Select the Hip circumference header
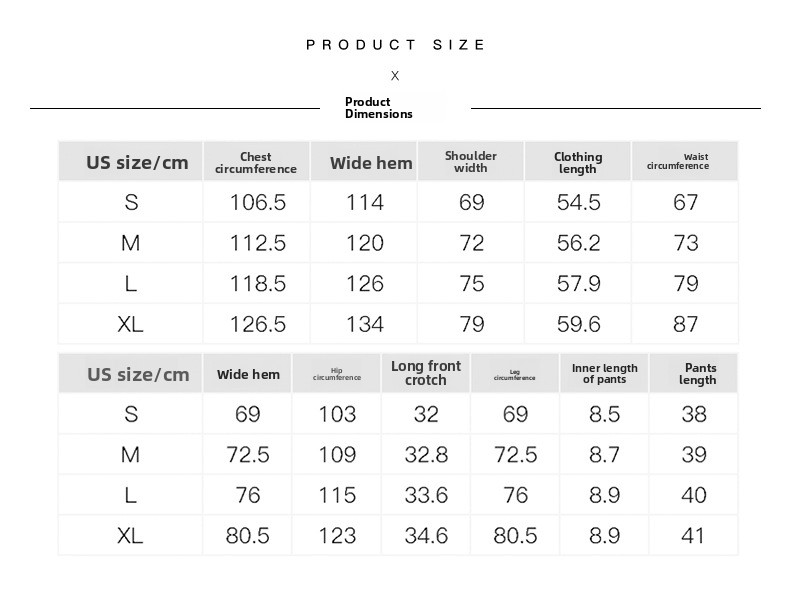790x594 pixels. (x=337, y=374)
